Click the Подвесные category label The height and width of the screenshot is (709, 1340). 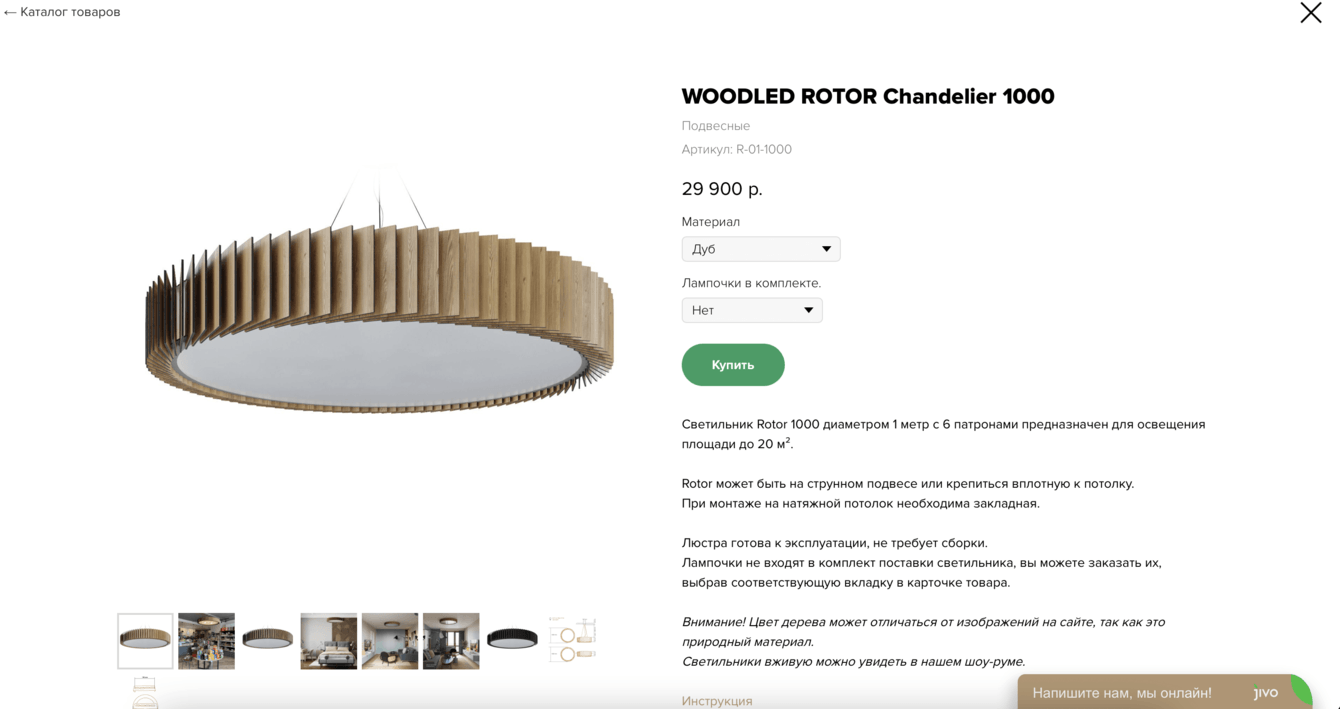(716, 126)
